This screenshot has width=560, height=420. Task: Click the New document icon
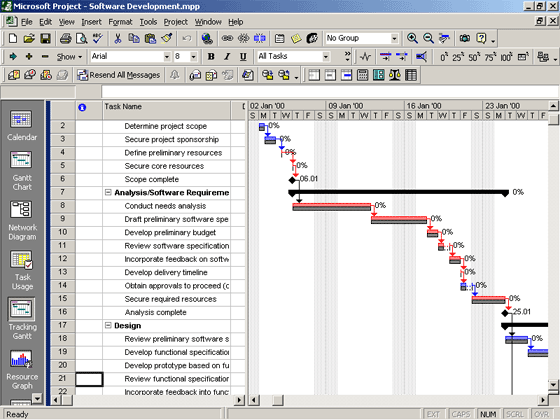coord(13,38)
